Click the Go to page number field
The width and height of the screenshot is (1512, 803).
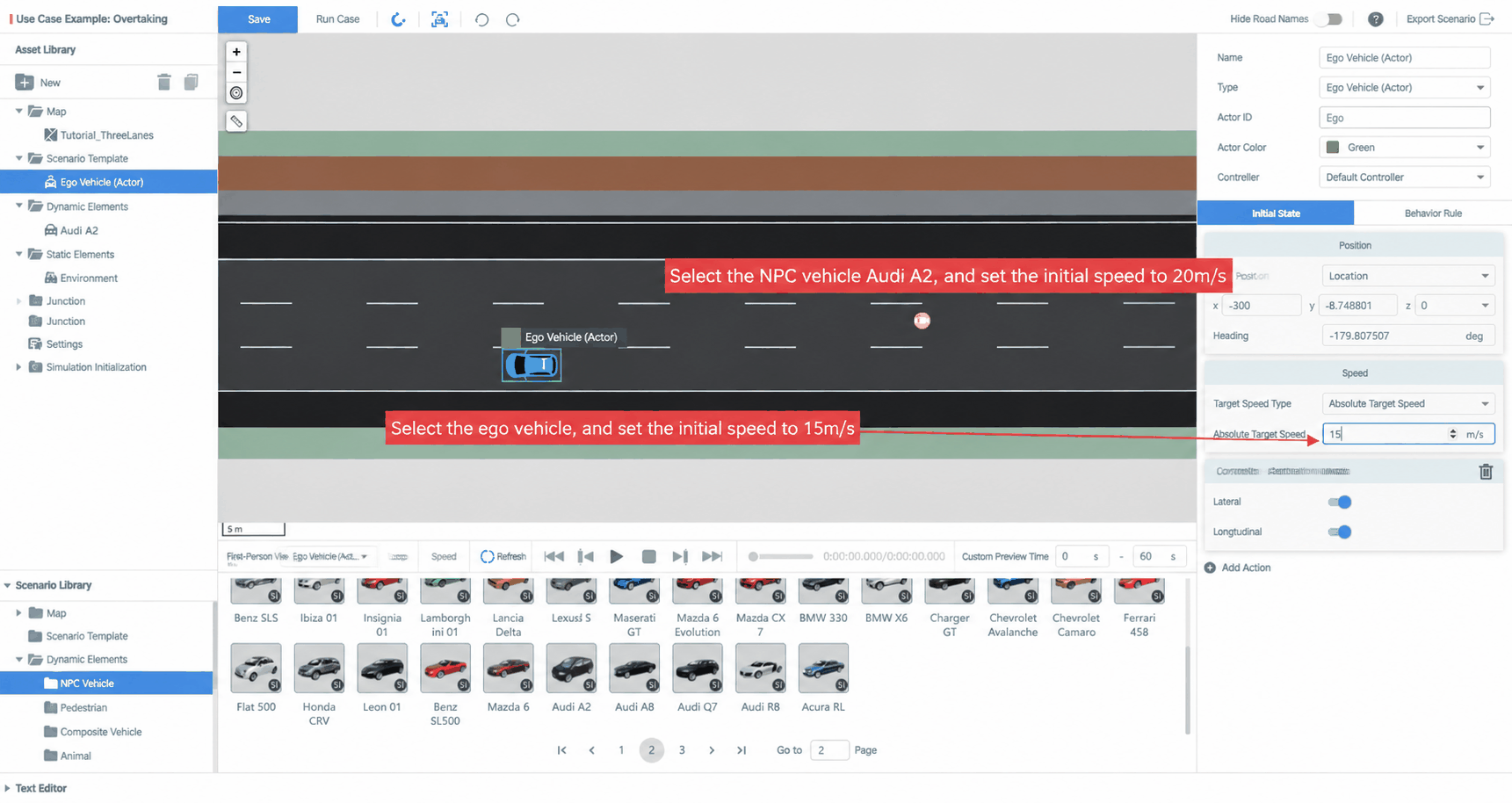tap(828, 750)
